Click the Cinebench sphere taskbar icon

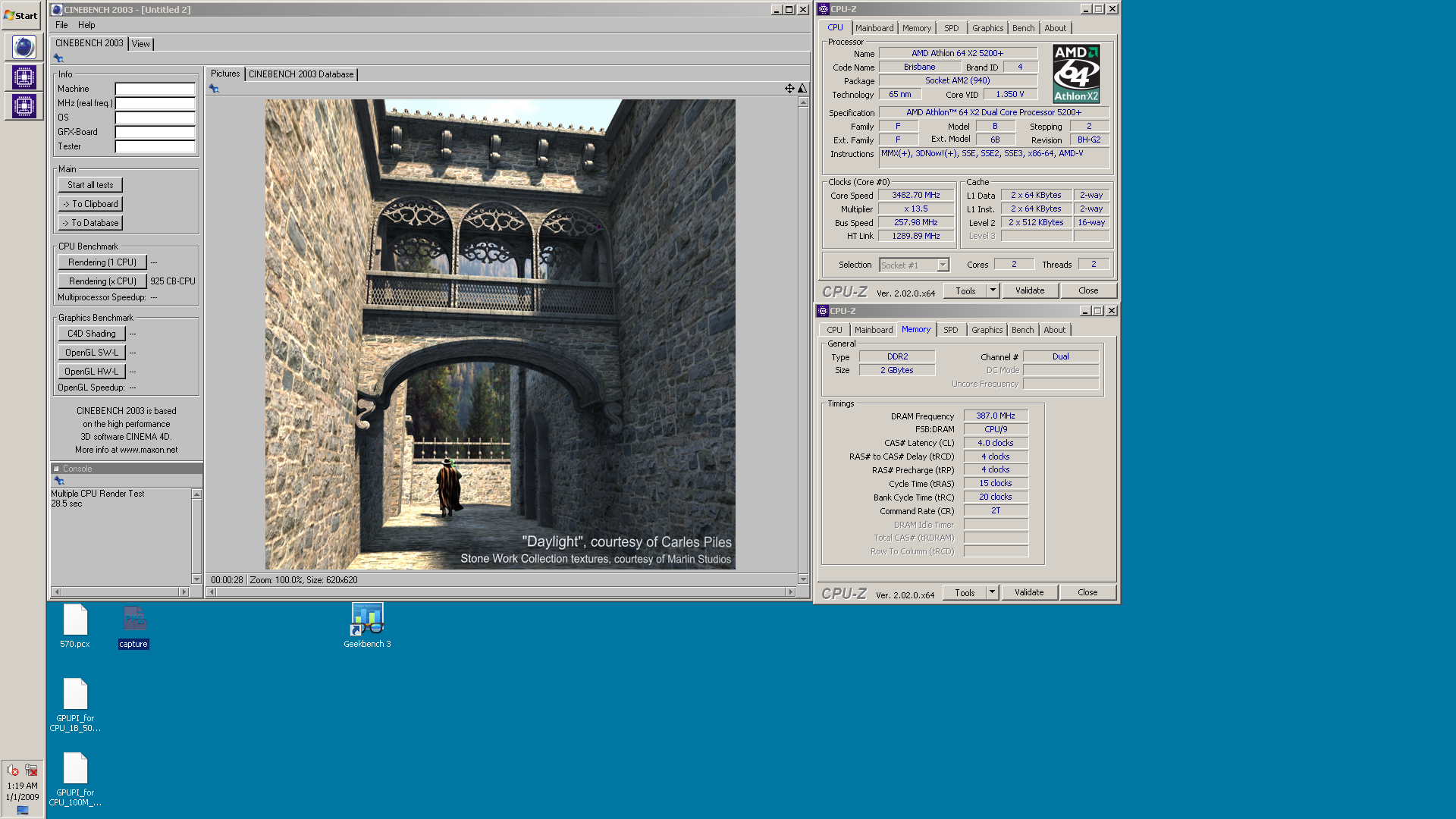pyautogui.click(x=24, y=47)
